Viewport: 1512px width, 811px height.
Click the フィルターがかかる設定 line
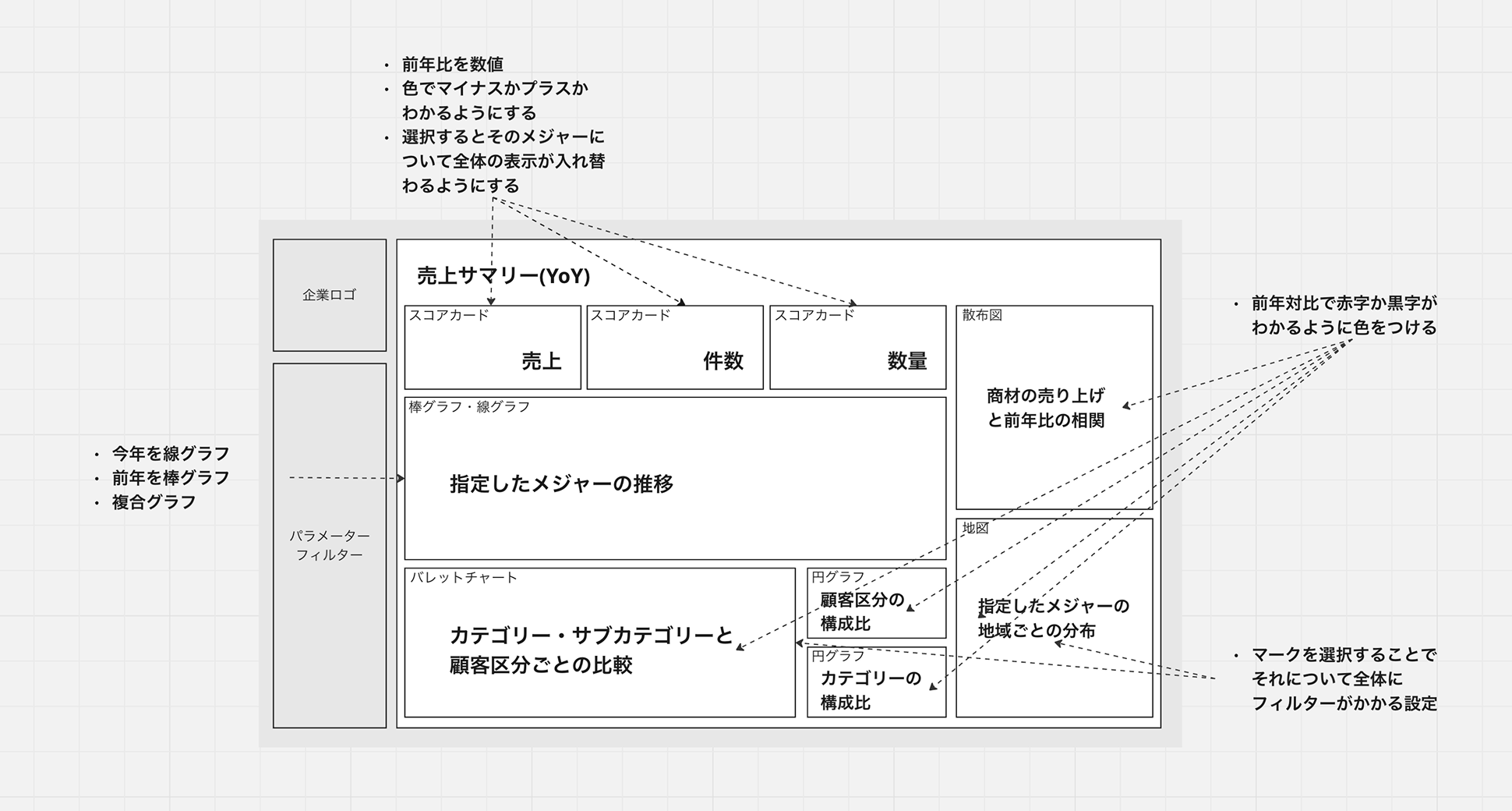1344,703
